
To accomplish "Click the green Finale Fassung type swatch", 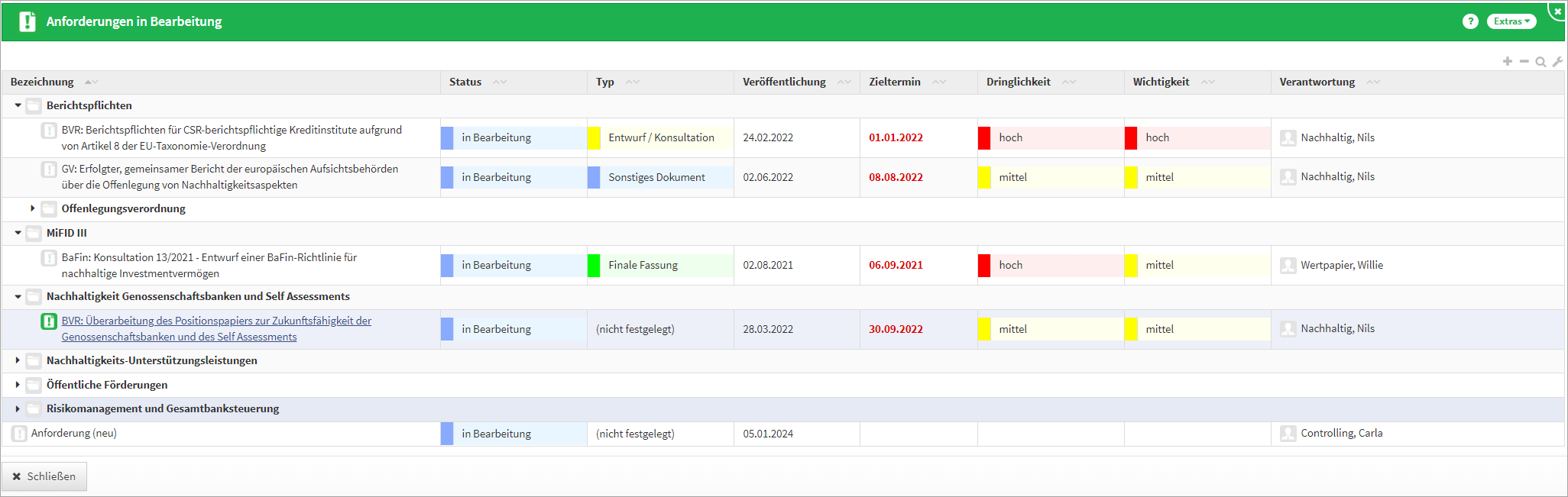I will [x=594, y=266].
